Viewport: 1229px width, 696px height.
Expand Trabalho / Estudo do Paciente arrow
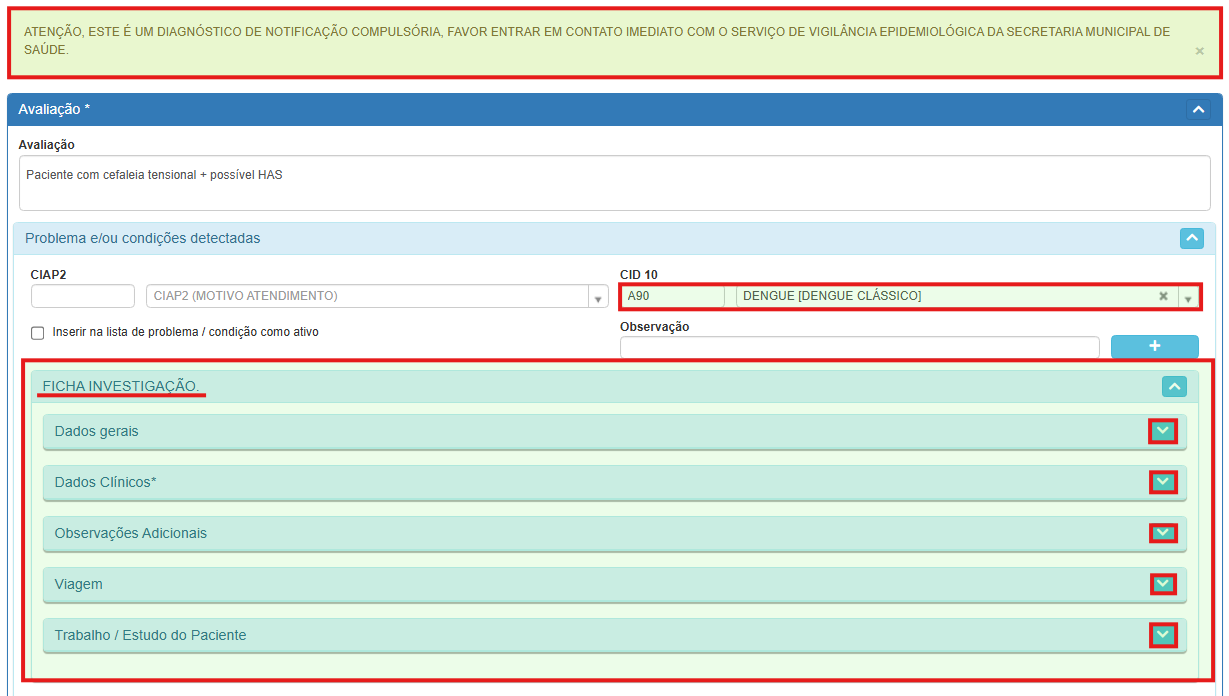(x=1162, y=635)
